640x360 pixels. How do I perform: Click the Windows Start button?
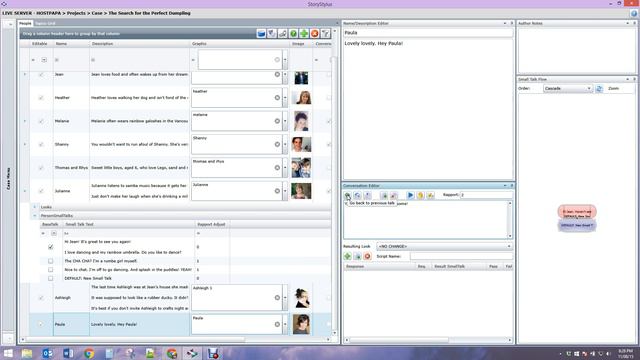7,353
